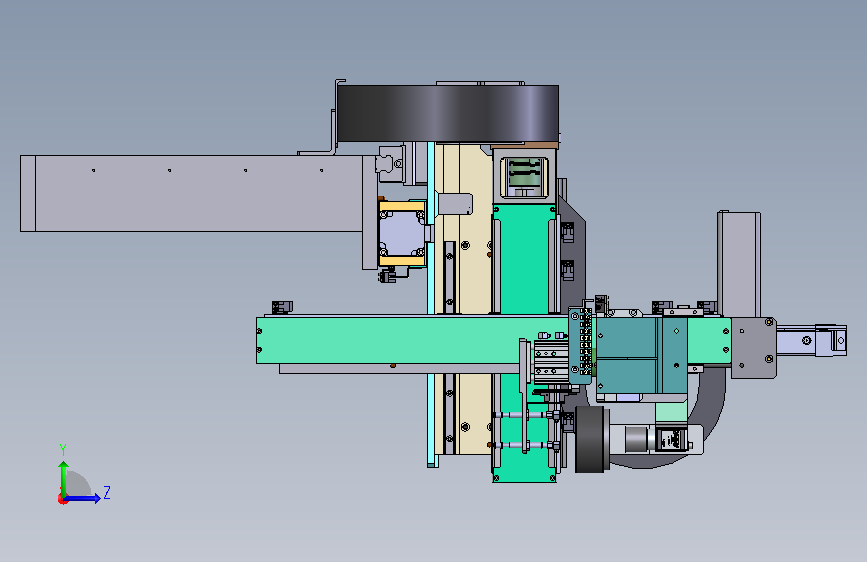This screenshot has height=562, width=867.
Task: Select the black roller wheel at the bottom
Action: 591,440
